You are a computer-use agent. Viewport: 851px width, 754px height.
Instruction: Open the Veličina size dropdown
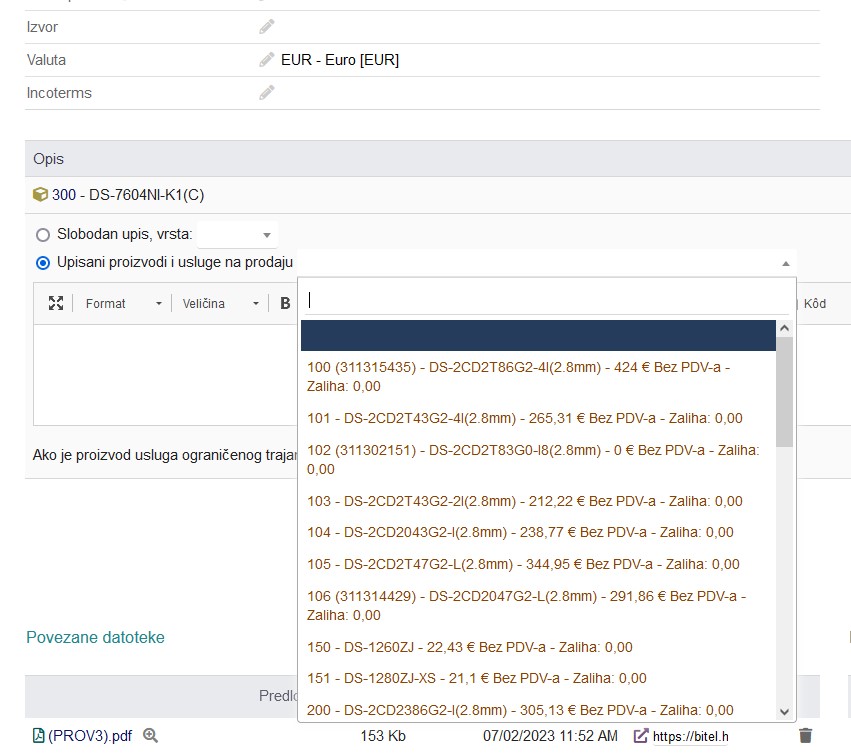(x=220, y=303)
